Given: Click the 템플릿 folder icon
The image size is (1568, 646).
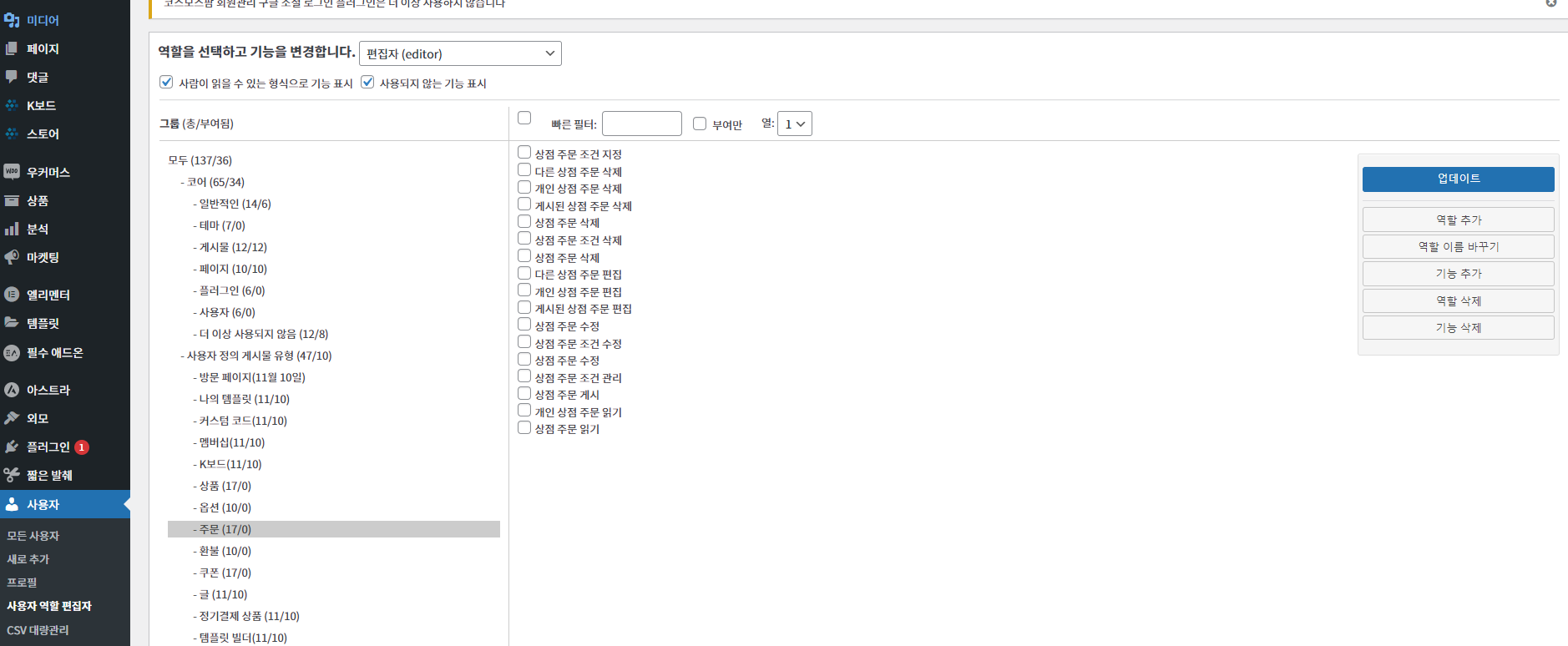Looking at the screenshot, I should click(12, 323).
